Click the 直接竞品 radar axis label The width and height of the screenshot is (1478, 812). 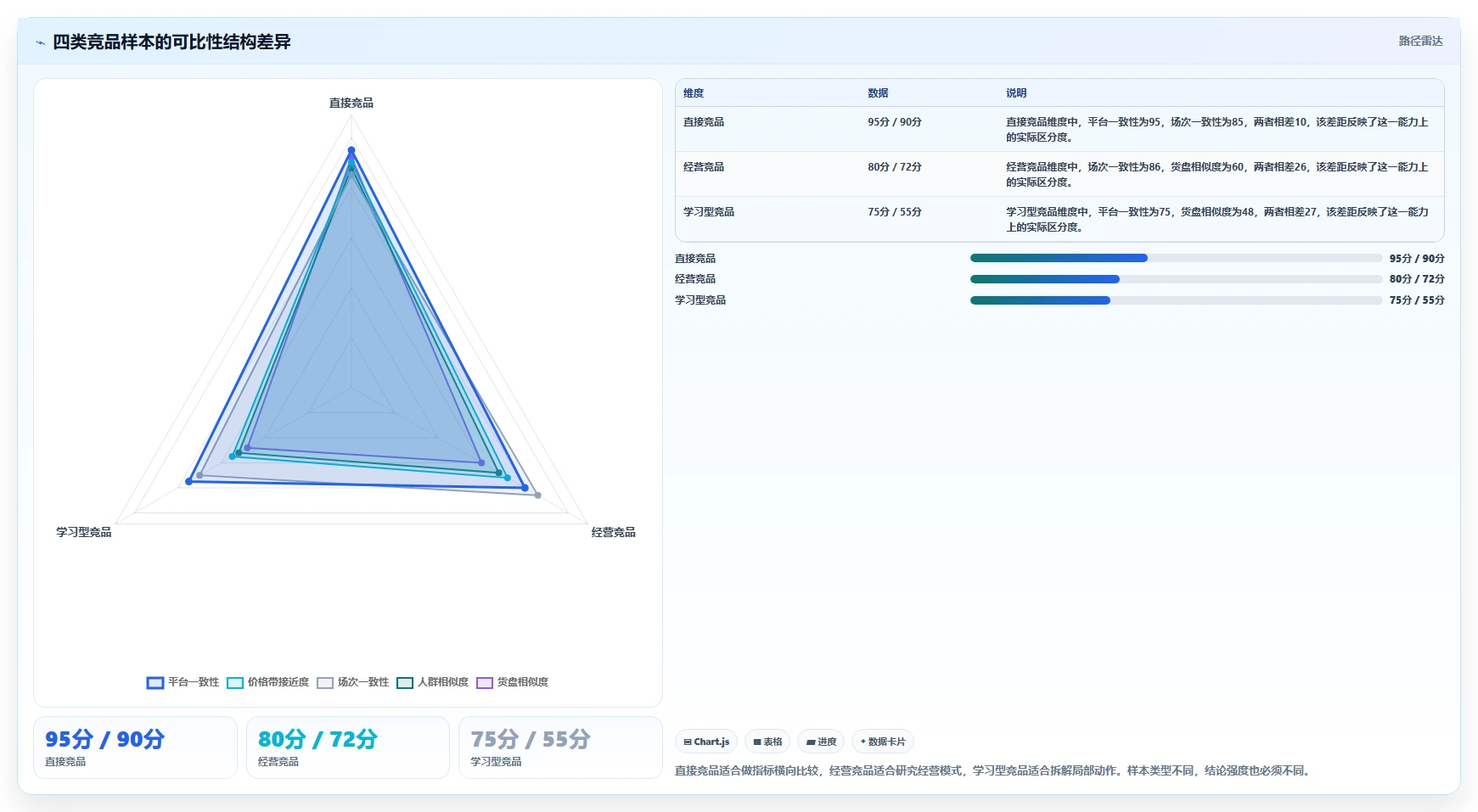[x=351, y=103]
